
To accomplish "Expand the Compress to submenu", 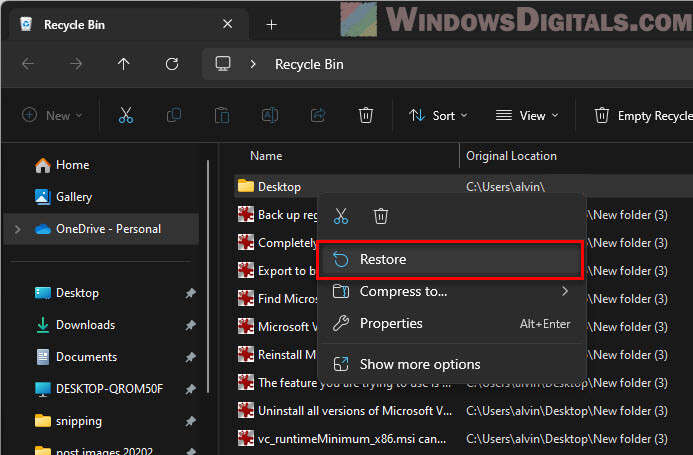I will [450, 291].
